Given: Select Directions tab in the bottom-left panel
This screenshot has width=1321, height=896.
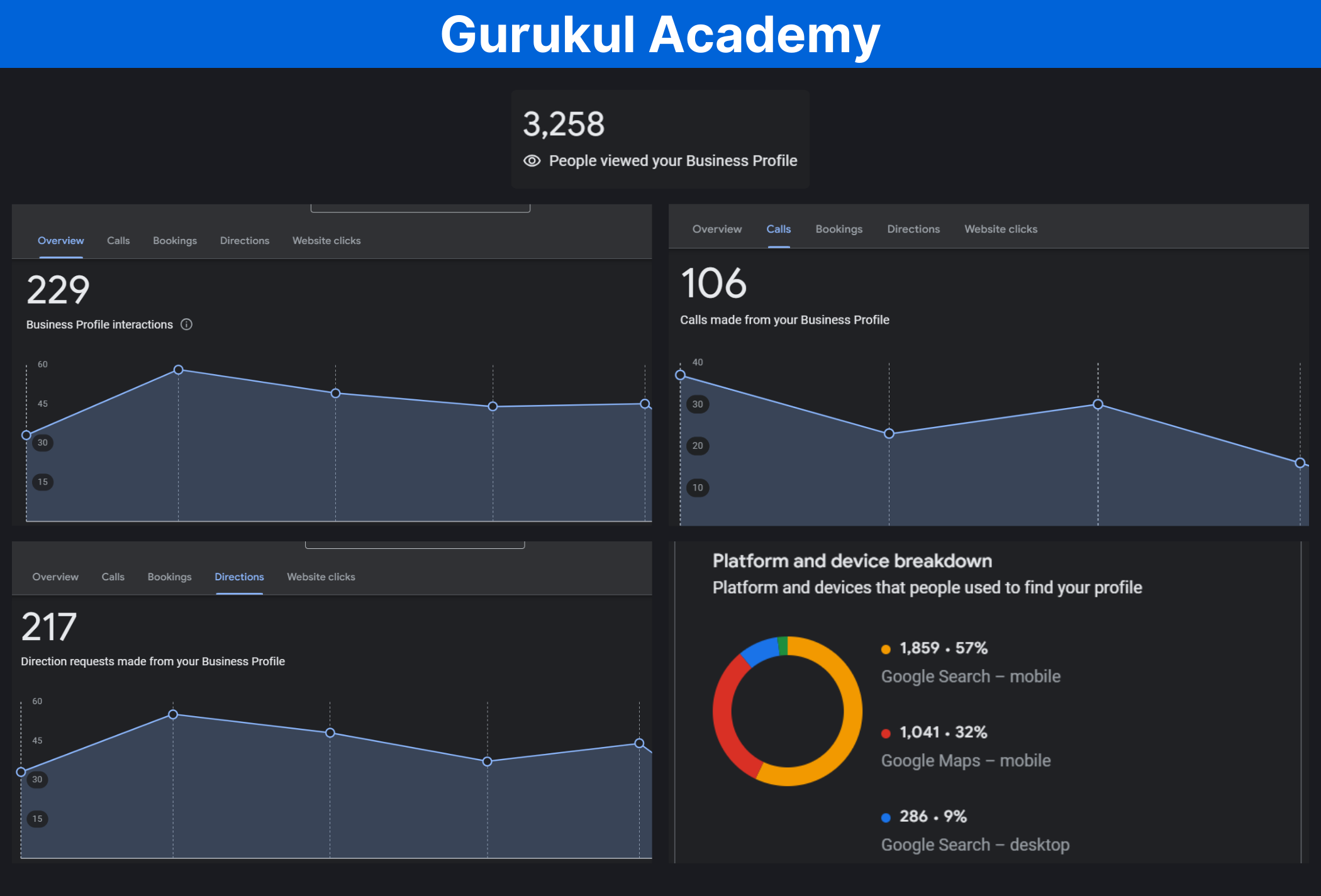Looking at the screenshot, I should (x=239, y=577).
